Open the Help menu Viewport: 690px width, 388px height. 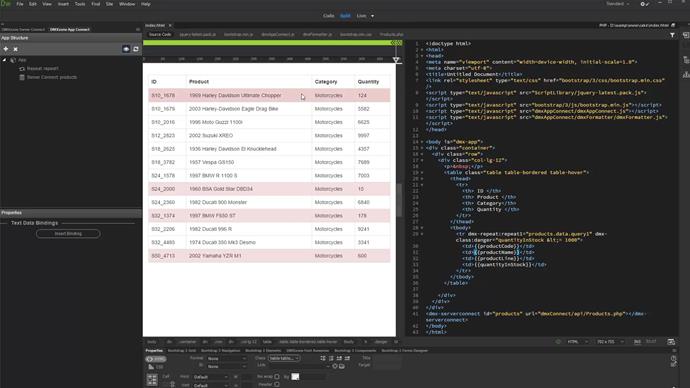click(146, 4)
